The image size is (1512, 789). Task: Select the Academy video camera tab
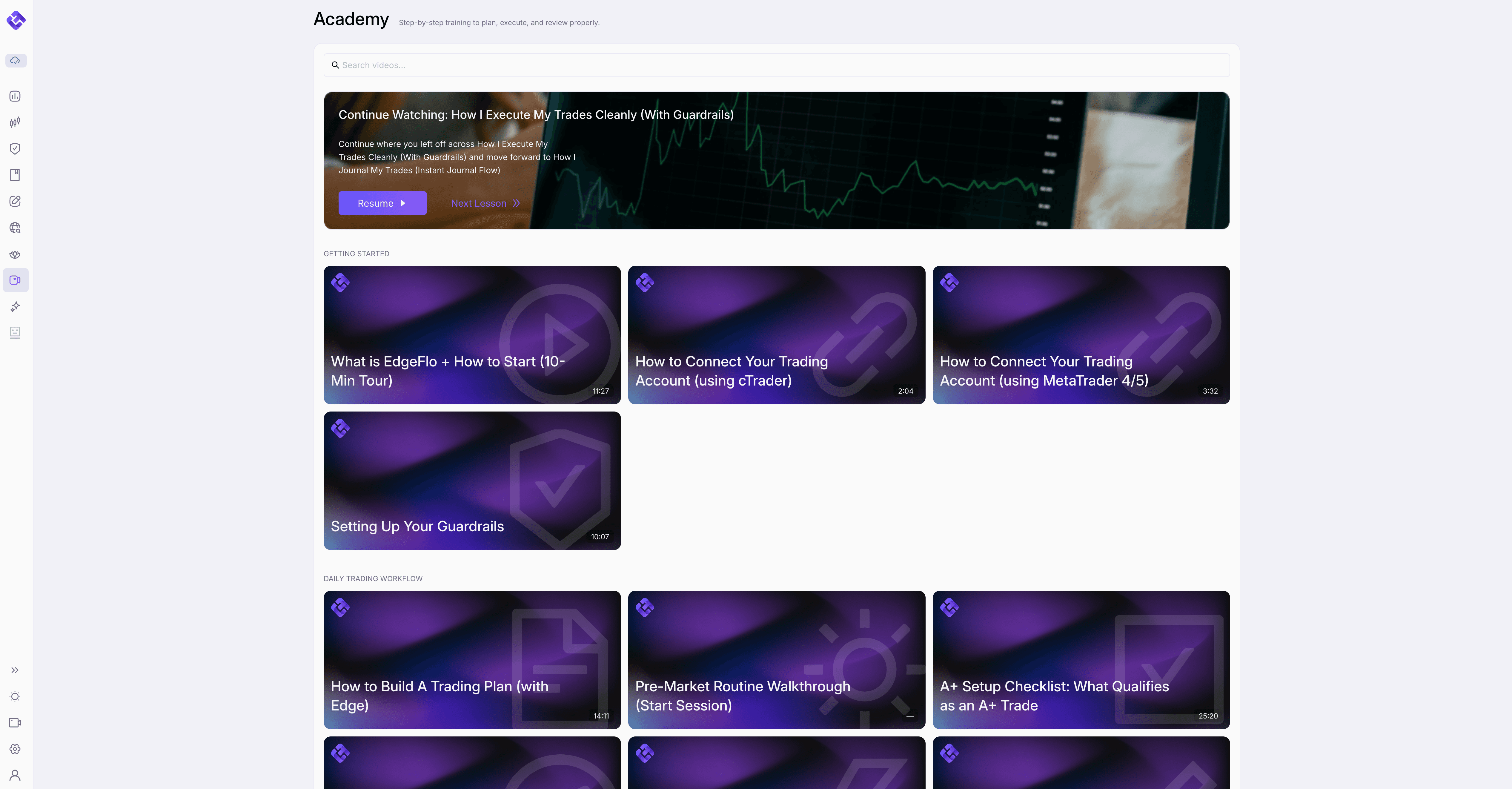point(15,280)
